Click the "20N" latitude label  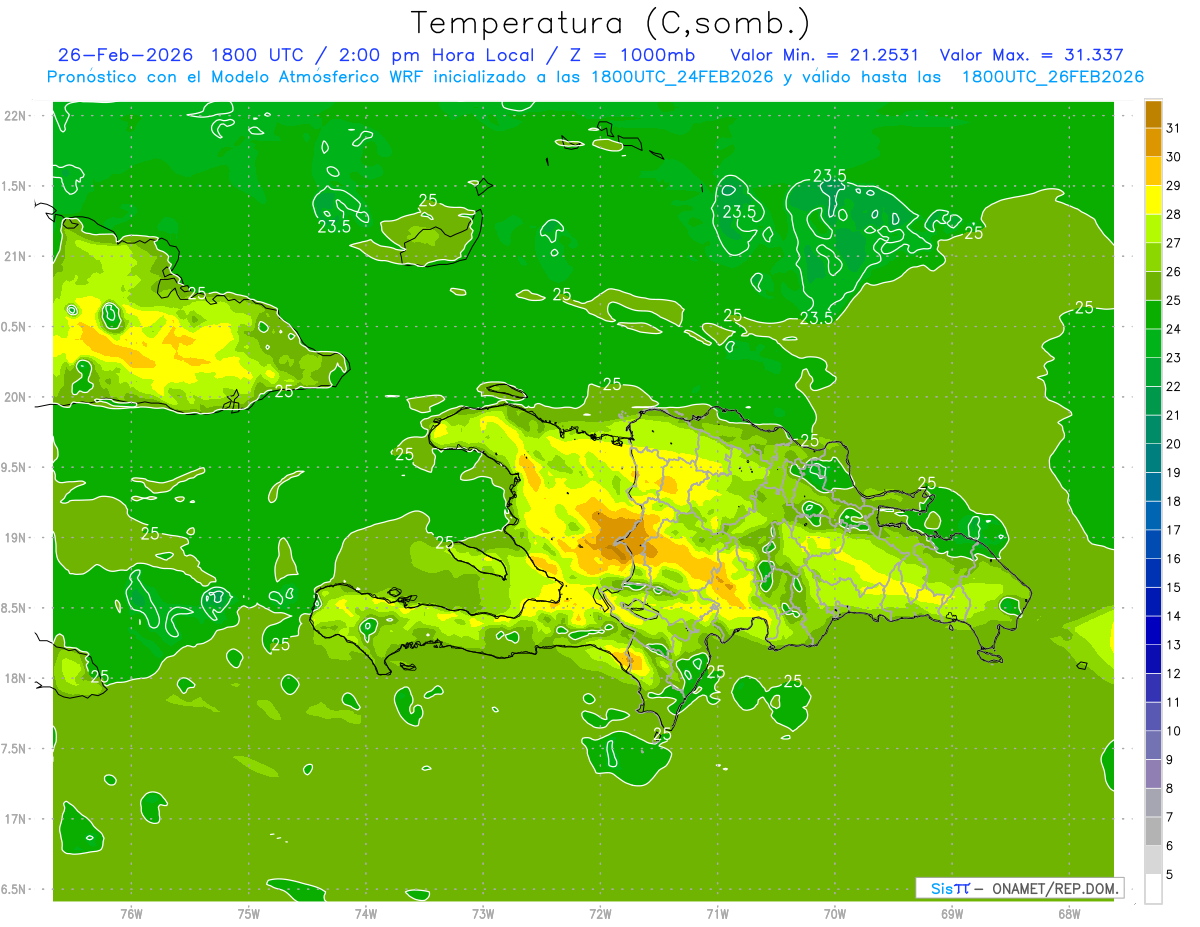coord(15,397)
